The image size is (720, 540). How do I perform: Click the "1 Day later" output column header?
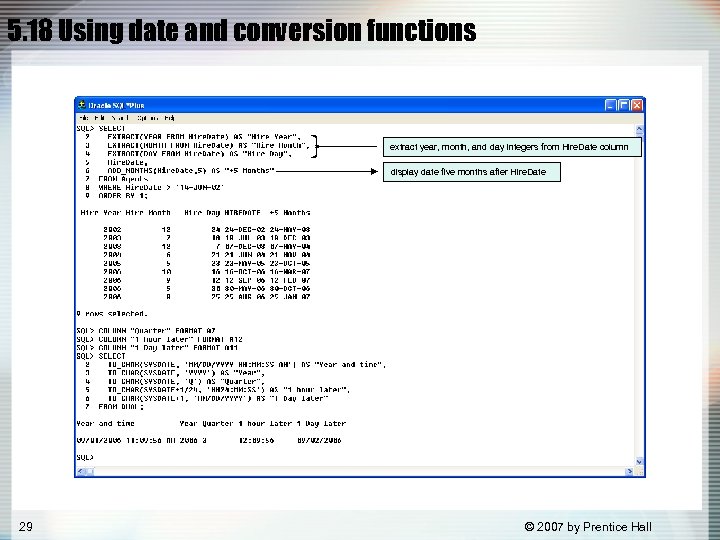pyautogui.click(x=321, y=423)
